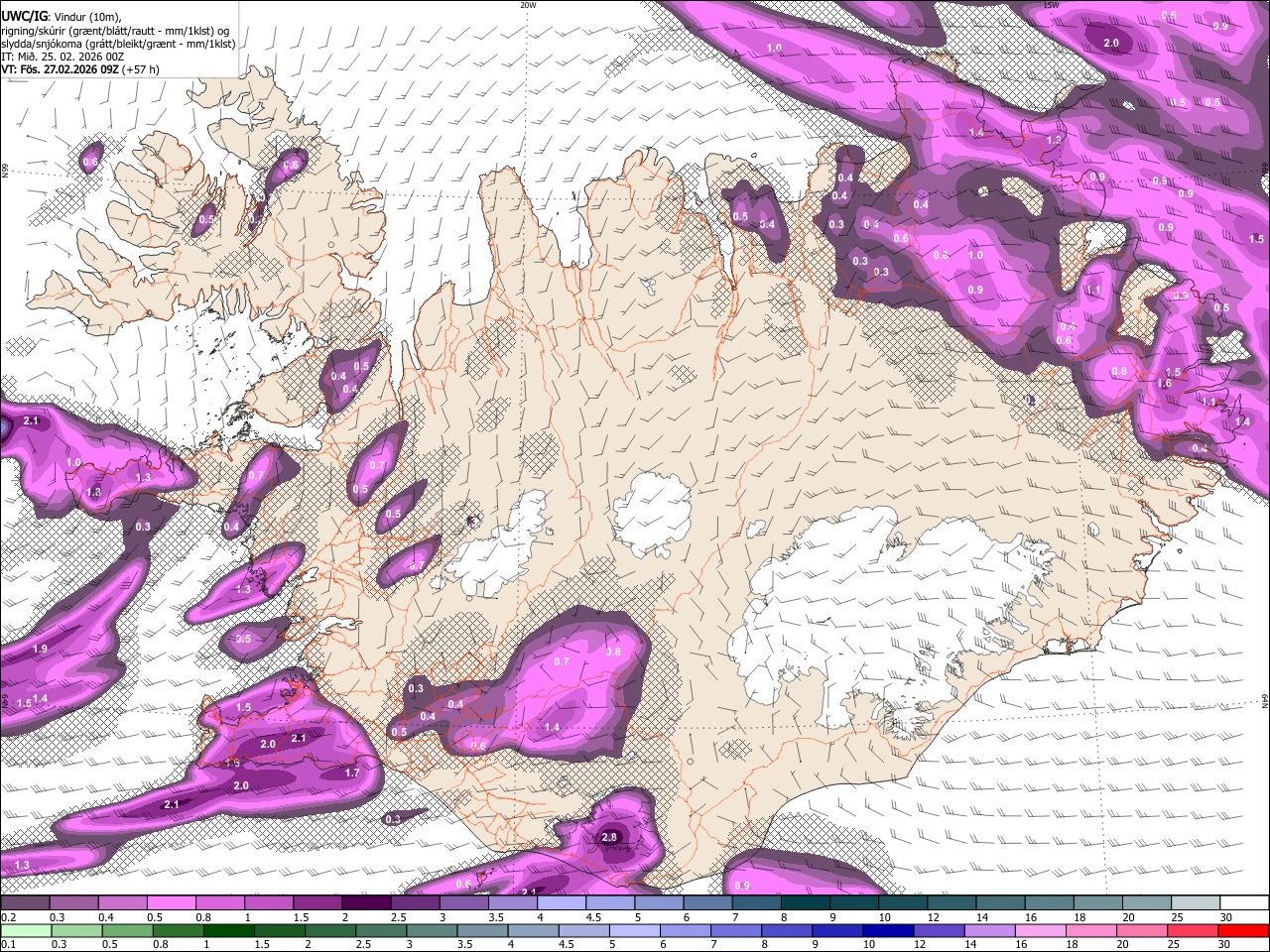Click the violet 12 swatch in the rain legend
Image resolution: width=1270 pixels, height=952 pixels.
(938, 930)
